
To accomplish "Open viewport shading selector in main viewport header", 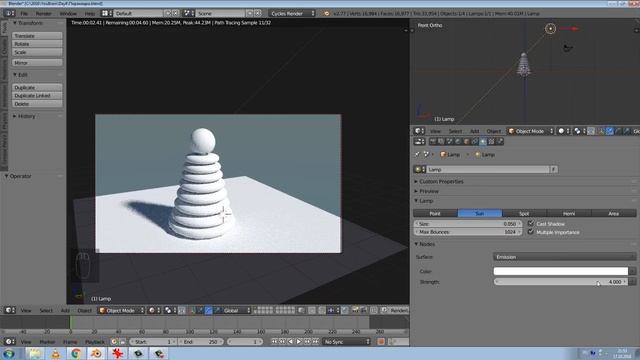I will coord(154,310).
